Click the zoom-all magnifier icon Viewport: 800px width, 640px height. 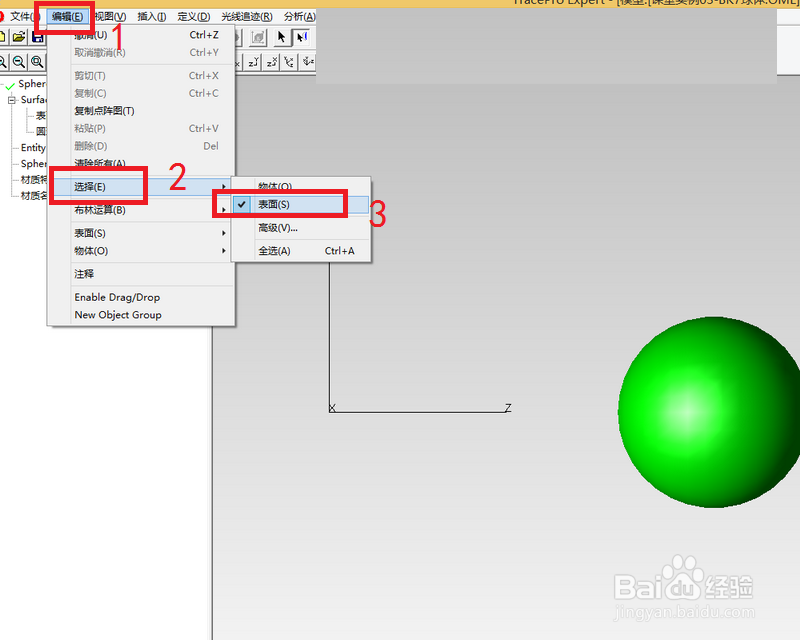[37, 62]
